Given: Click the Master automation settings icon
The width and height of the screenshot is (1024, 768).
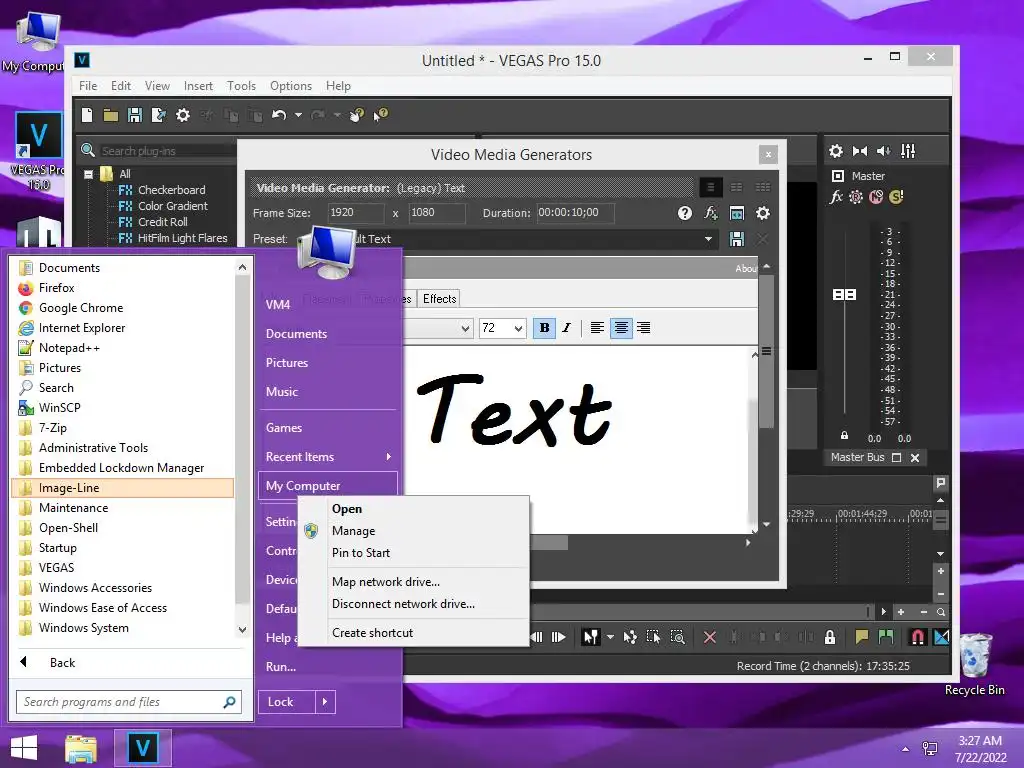Looking at the screenshot, I should [856, 197].
